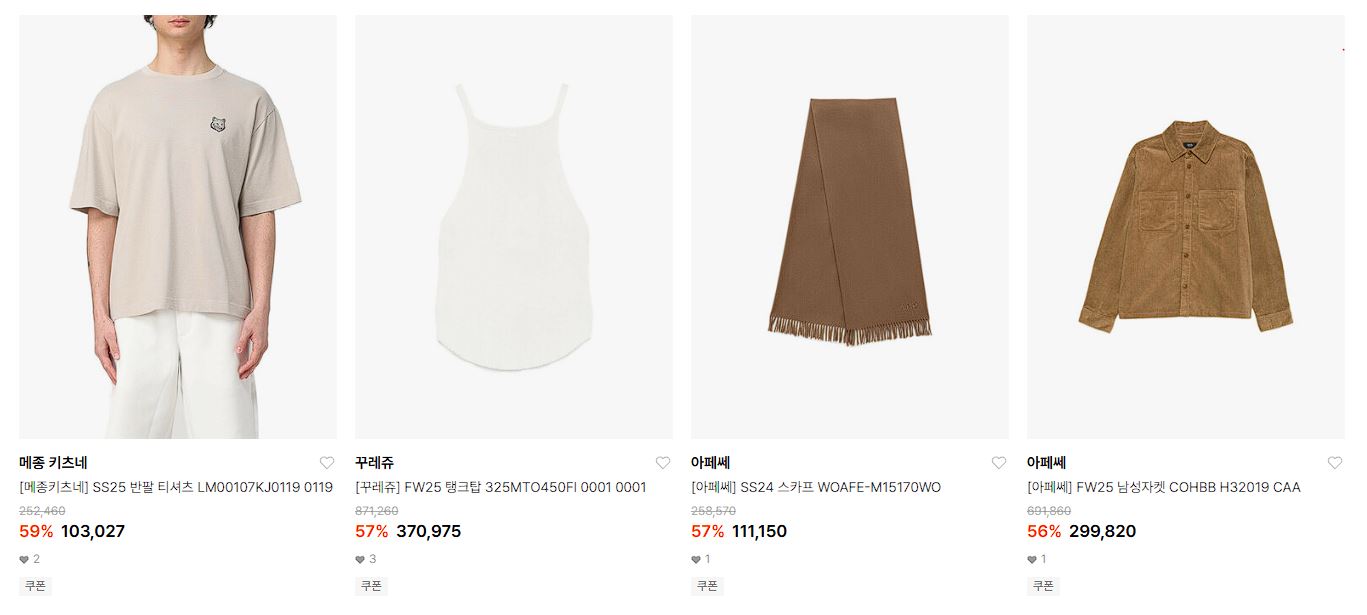
Task: Click like count icon under the 370,975 price
Action: (360, 560)
